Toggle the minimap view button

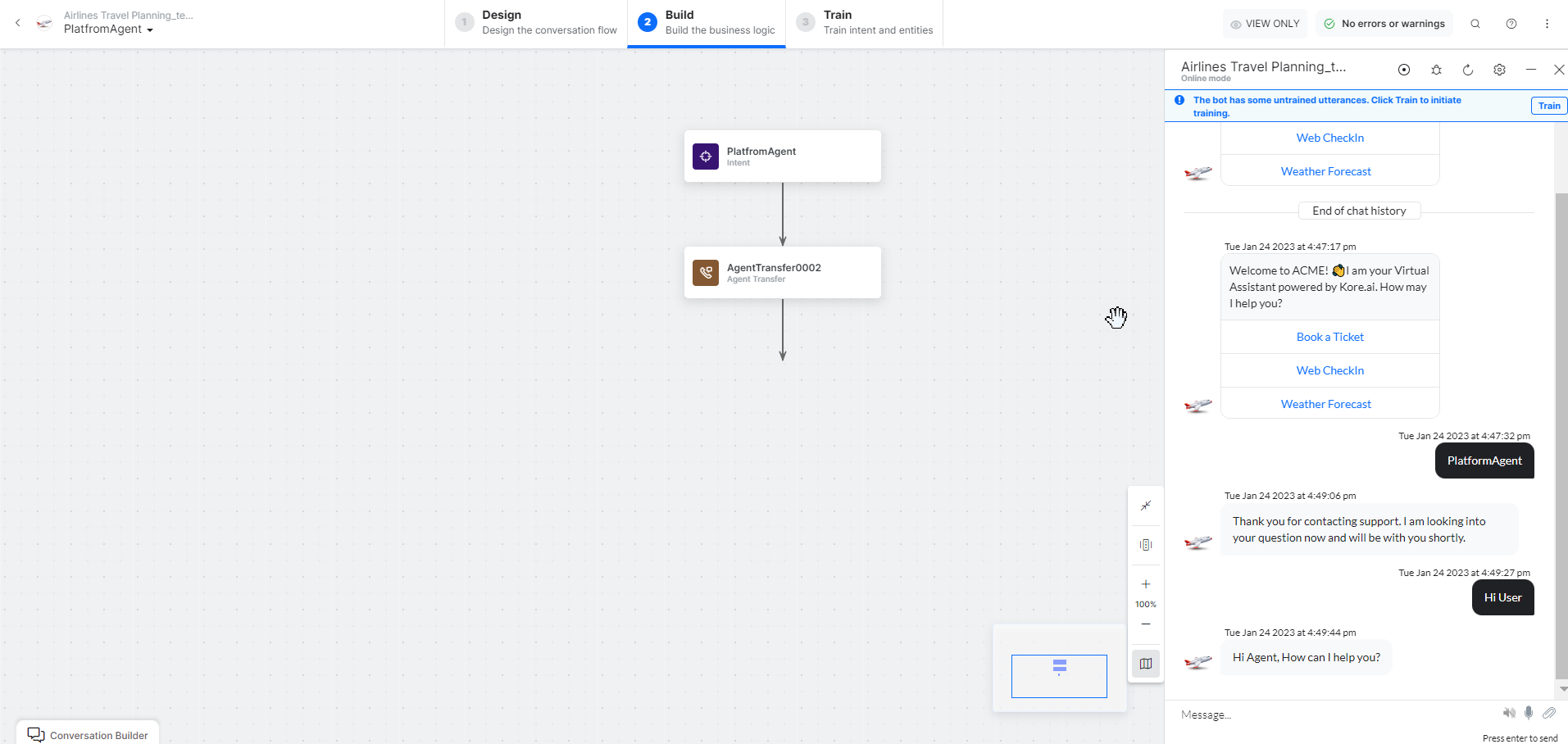1146,664
